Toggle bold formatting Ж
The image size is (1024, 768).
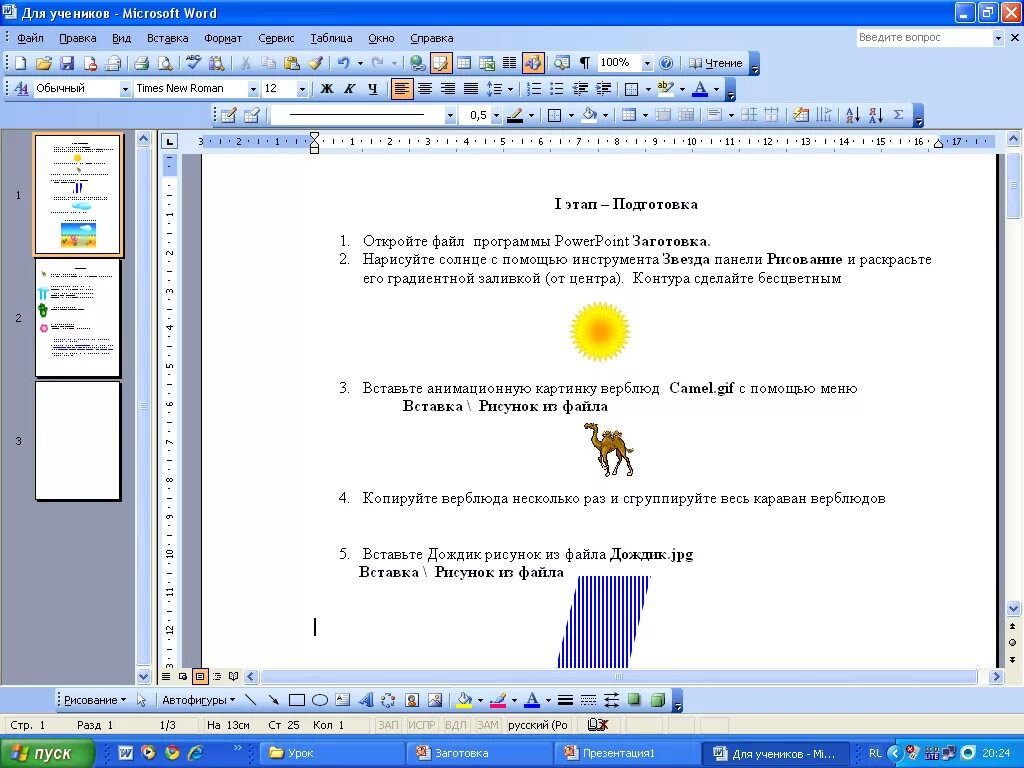tap(327, 88)
